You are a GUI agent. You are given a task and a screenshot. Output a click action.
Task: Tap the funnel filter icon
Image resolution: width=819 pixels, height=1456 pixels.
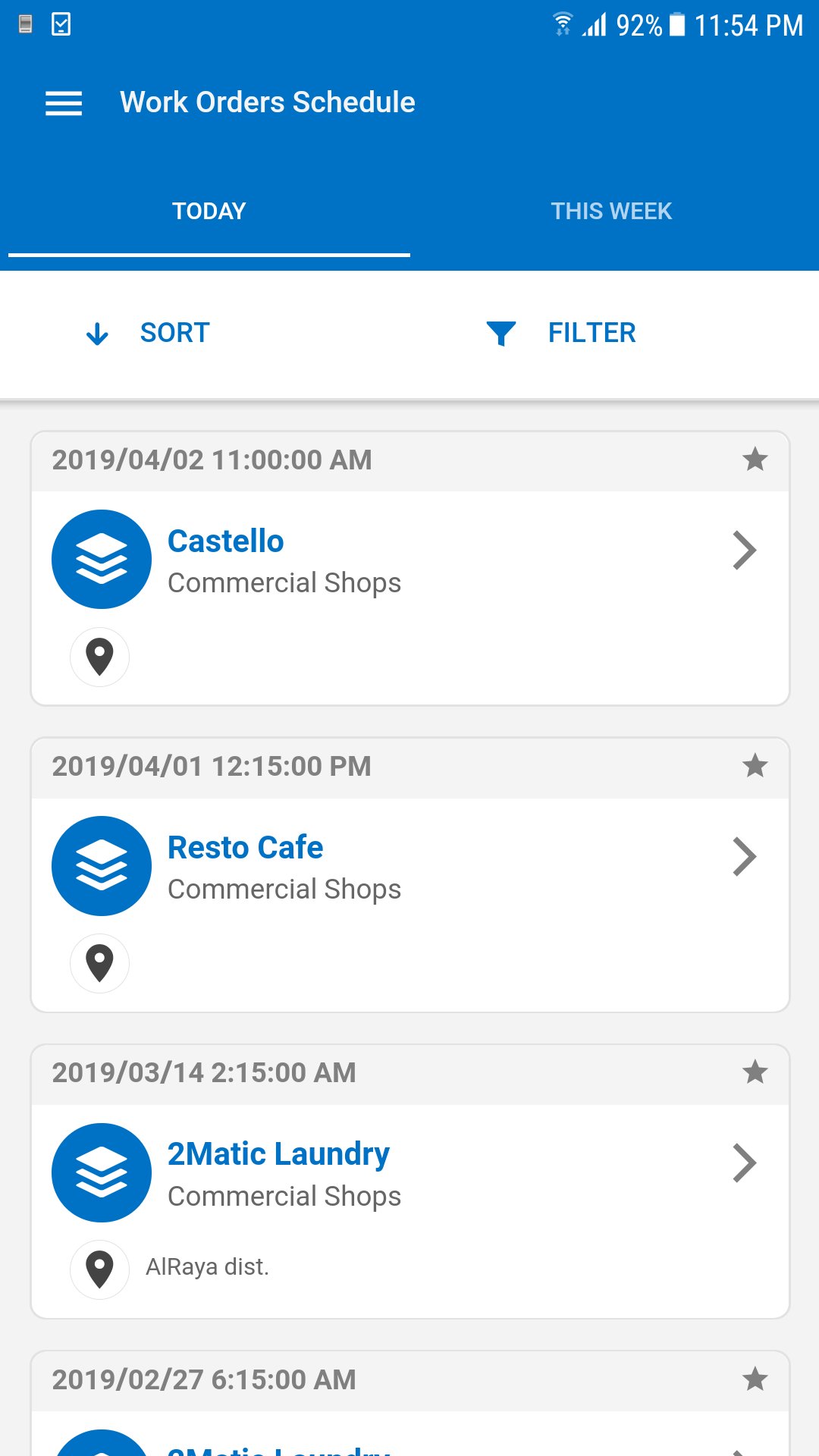pyautogui.click(x=501, y=334)
